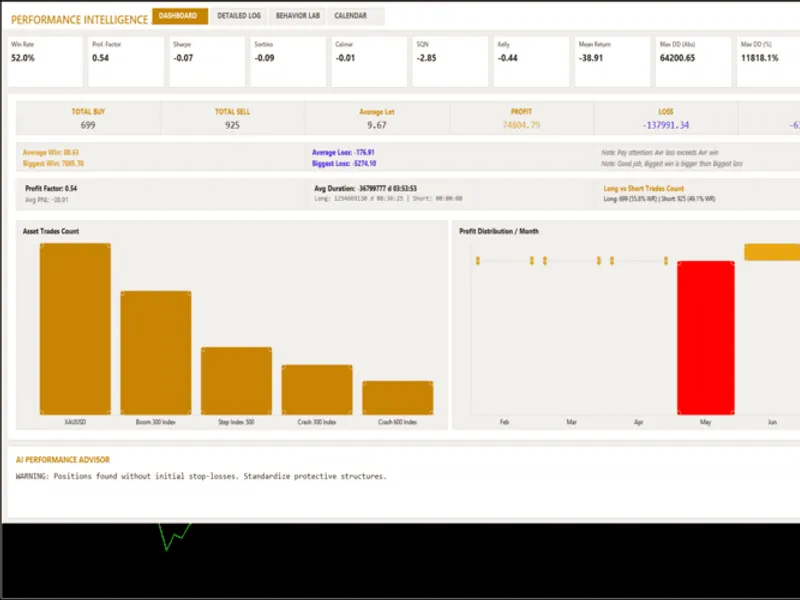This screenshot has height=600, width=800.
Task: Click the Calmar -0.01 metric card
Action: [x=369, y=61]
